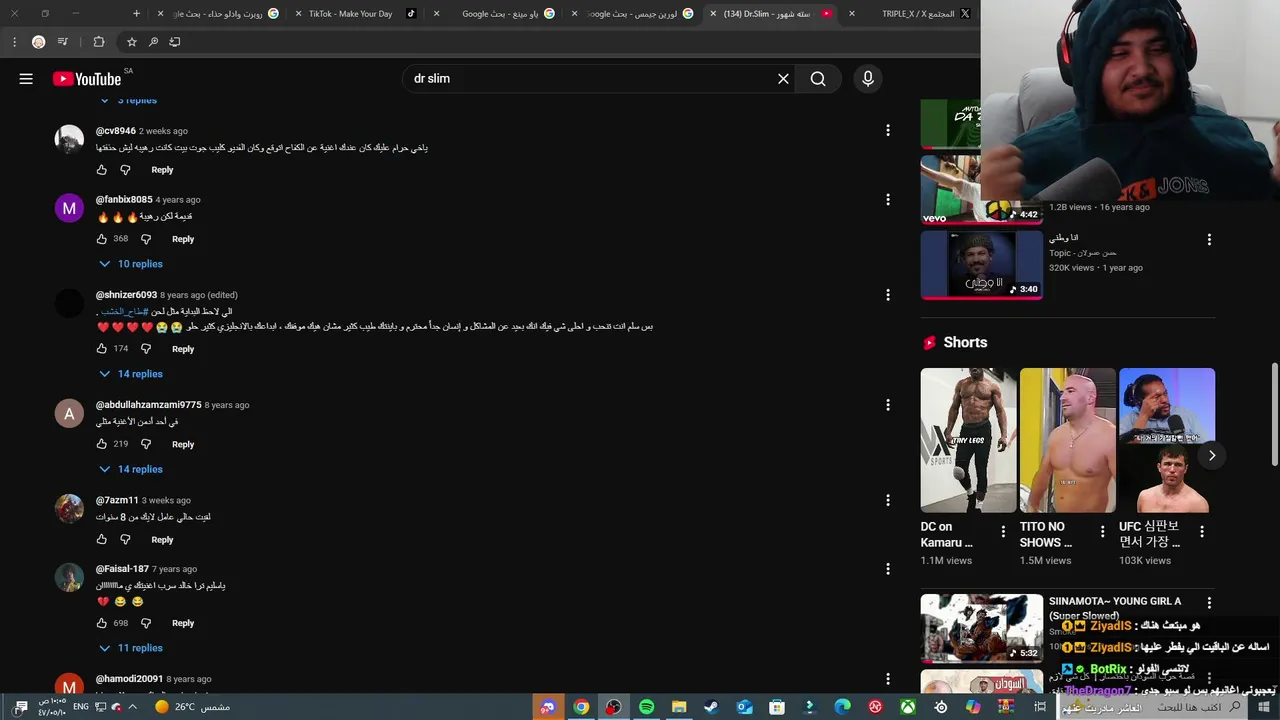
Task: Like the comment by @shnizer6093
Action: click(x=101, y=349)
